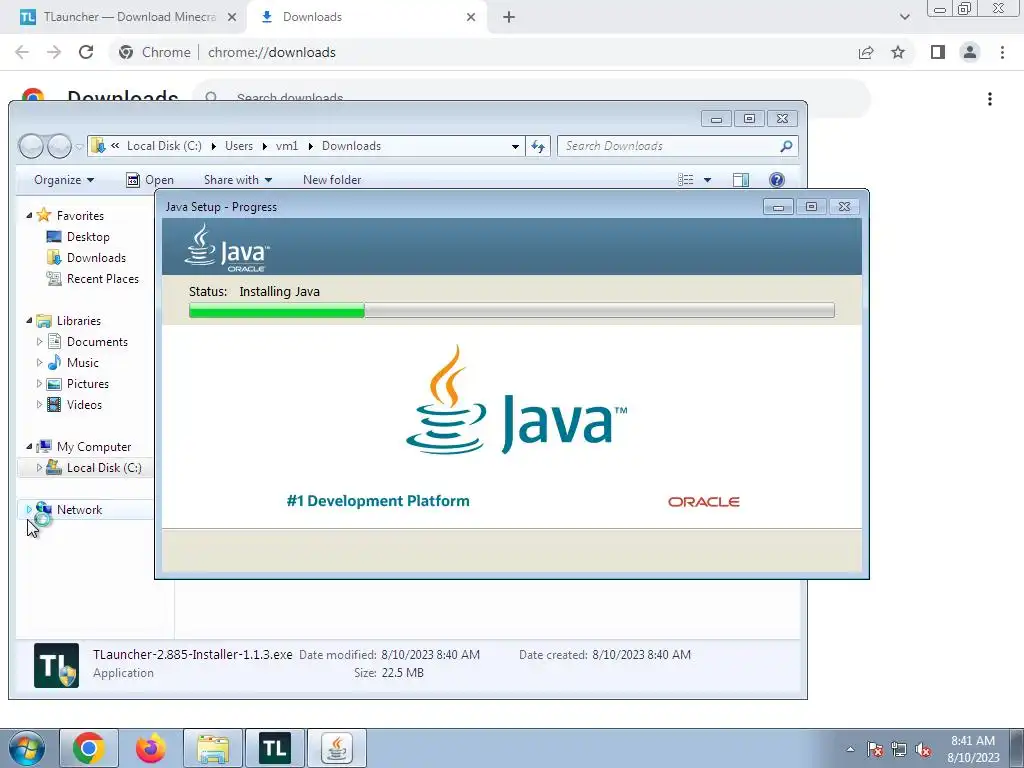1024x768 pixels.
Task: Switch to the Downloads tab
Action: point(366,17)
